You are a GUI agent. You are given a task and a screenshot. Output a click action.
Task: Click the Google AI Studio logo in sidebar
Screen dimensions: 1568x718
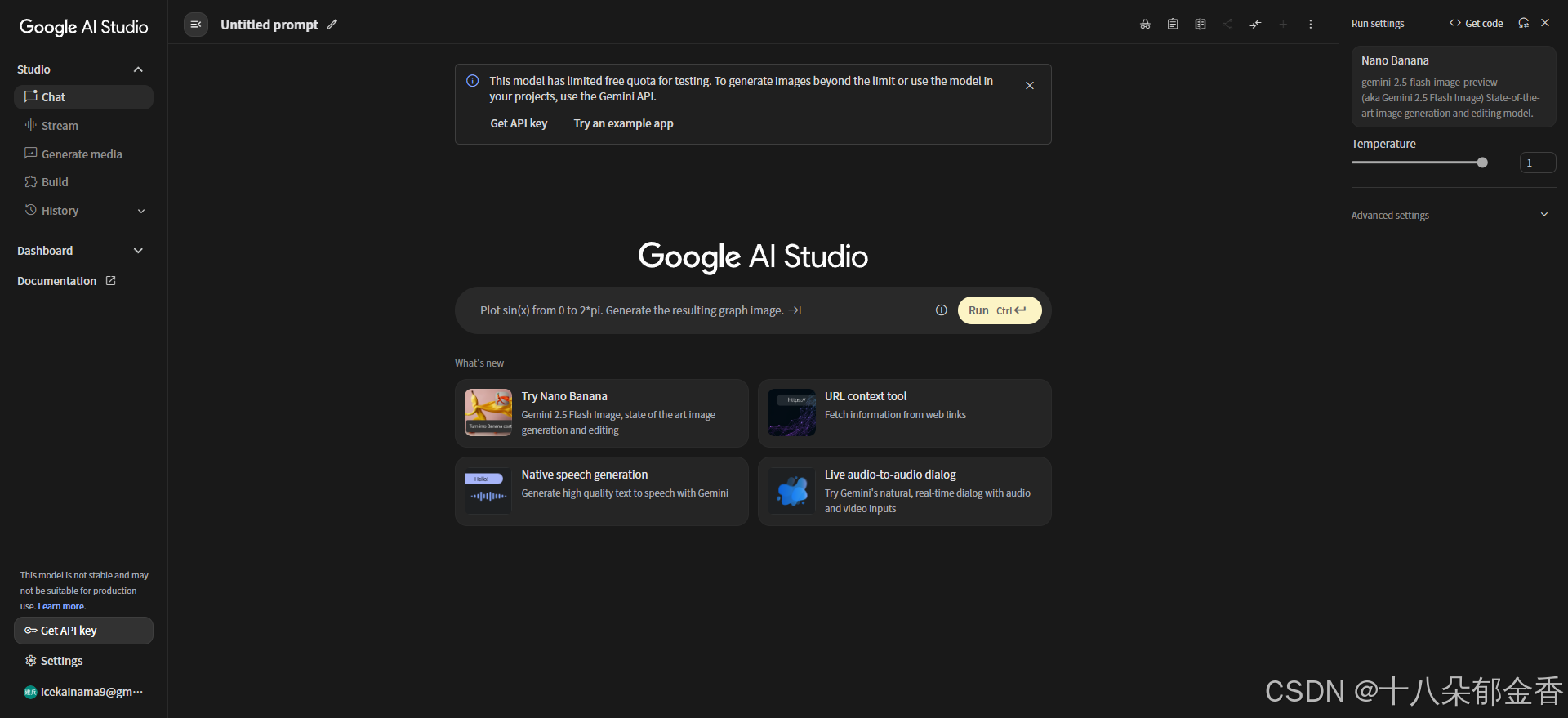(83, 27)
